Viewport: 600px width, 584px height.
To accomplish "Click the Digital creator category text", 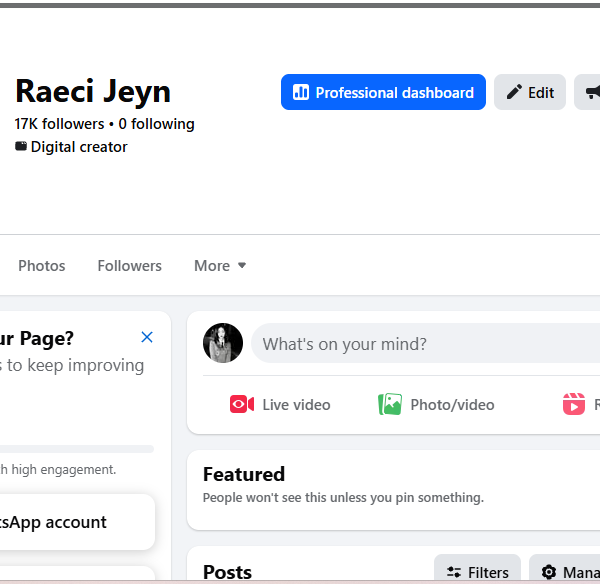I will 79,147.
